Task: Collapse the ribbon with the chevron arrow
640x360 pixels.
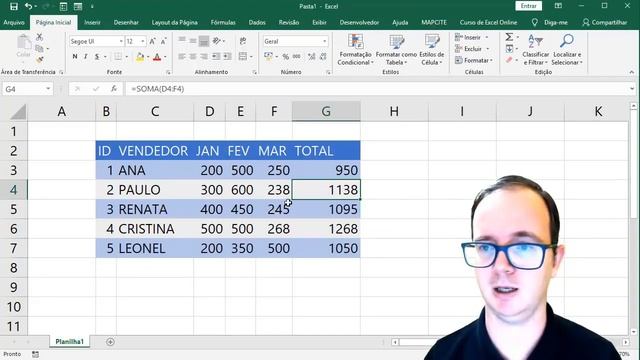Action: (x=631, y=72)
